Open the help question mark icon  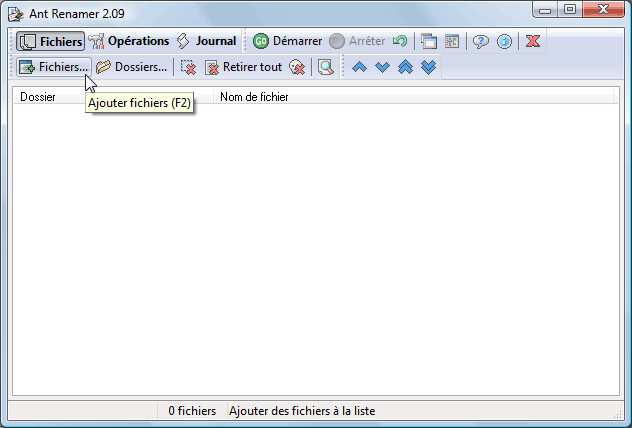coord(480,41)
